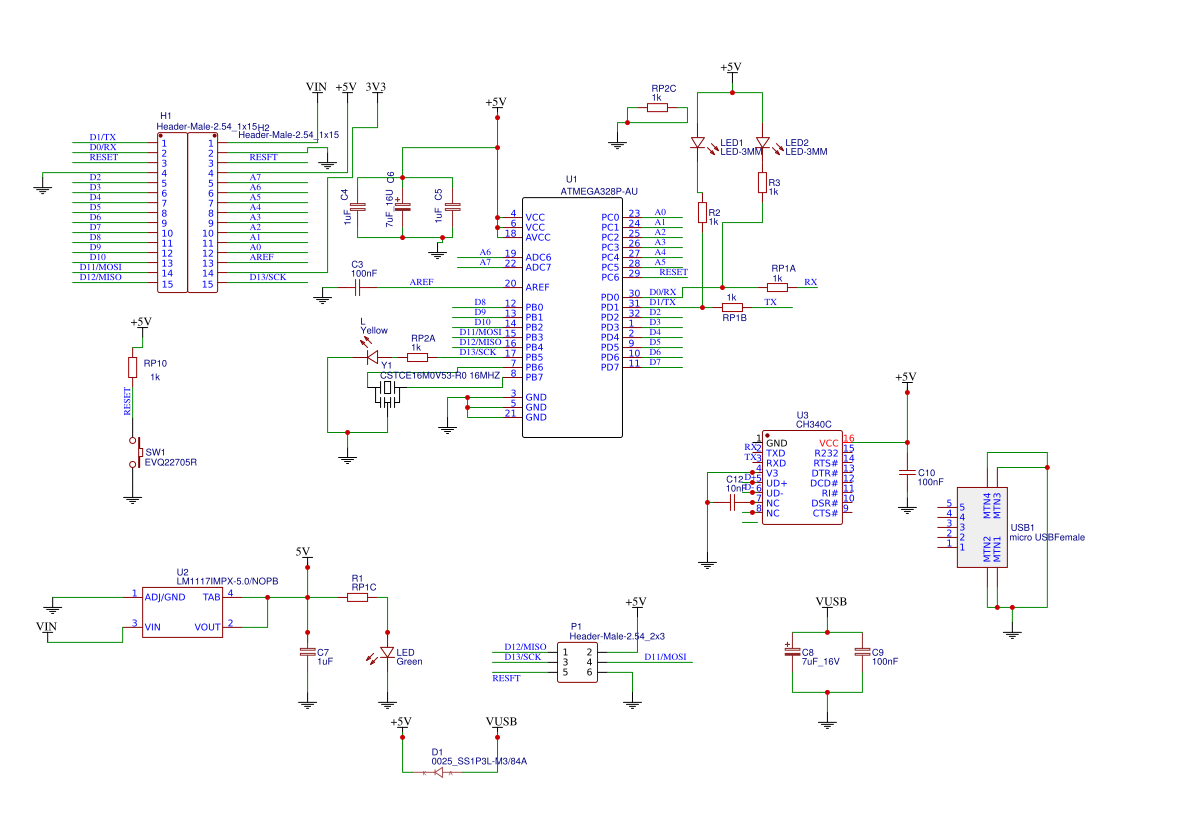Click the R1 RP1C resistor symbol
Image resolution: width=1177 pixels, height=834 pixels.
pyautogui.click(x=357, y=598)
